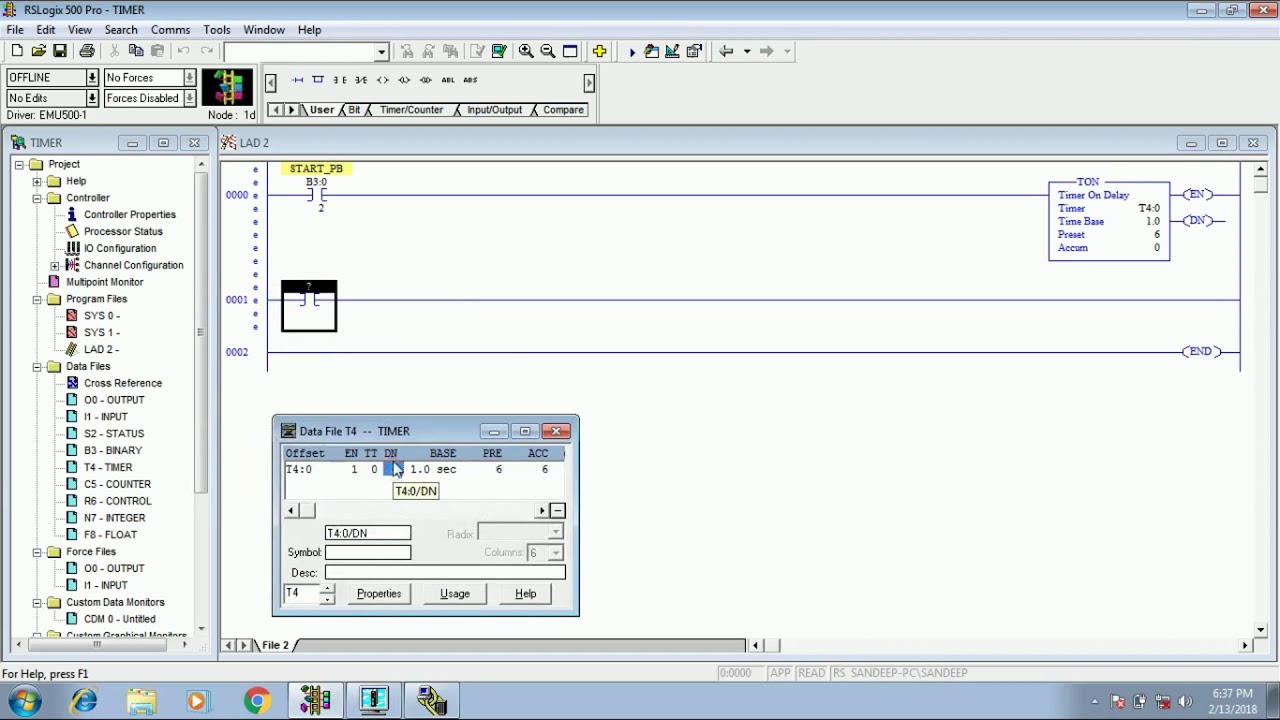Collapse the Data Files tree node
The height and width of the screenshot is (720, 1280).
[x=37, y=366]
